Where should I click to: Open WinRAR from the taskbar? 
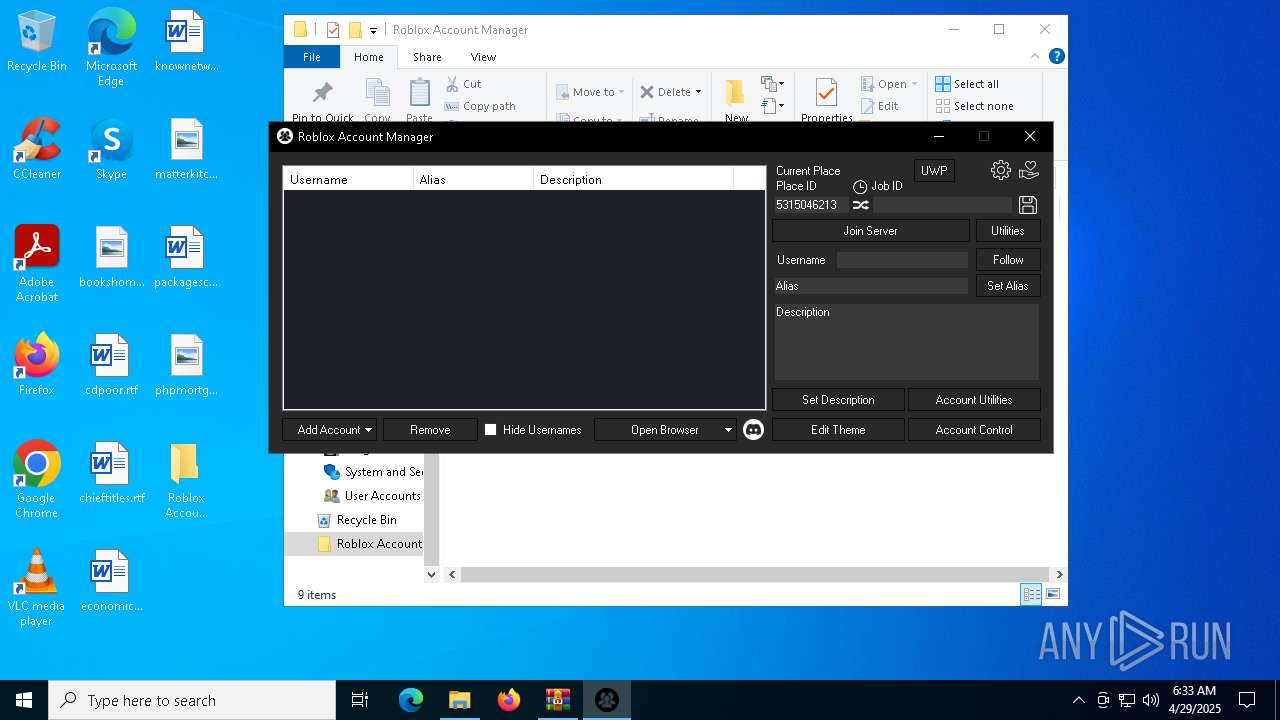[x=558, y=700]
